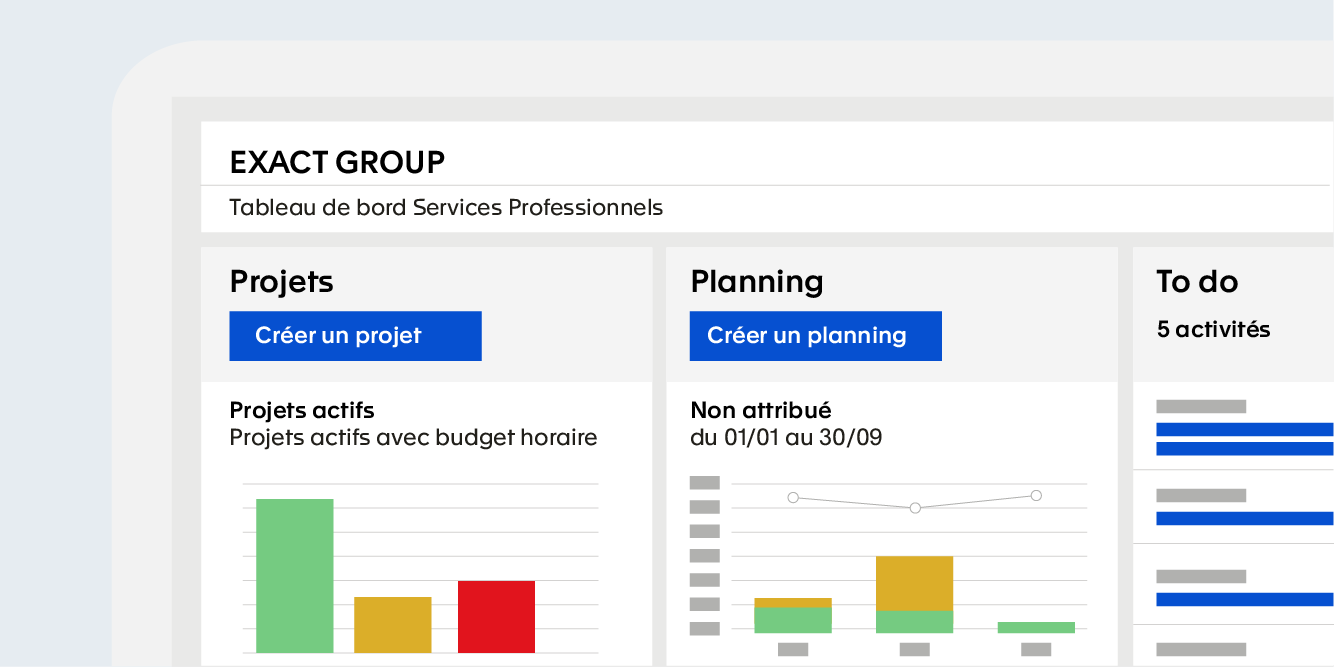Click the Non attribué heading
Image resolution: width=1334 pixels, height=667 pixels.
(x=760, y=410)
